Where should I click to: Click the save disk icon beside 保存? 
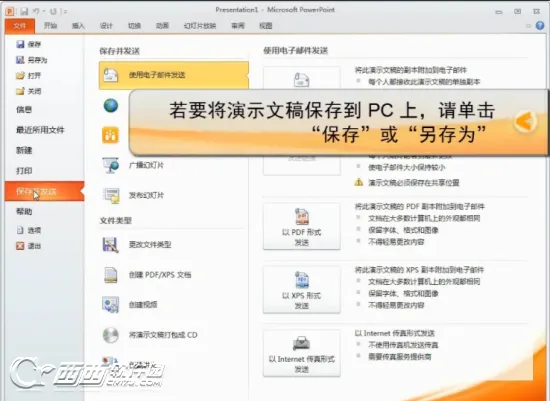(20, 44)
